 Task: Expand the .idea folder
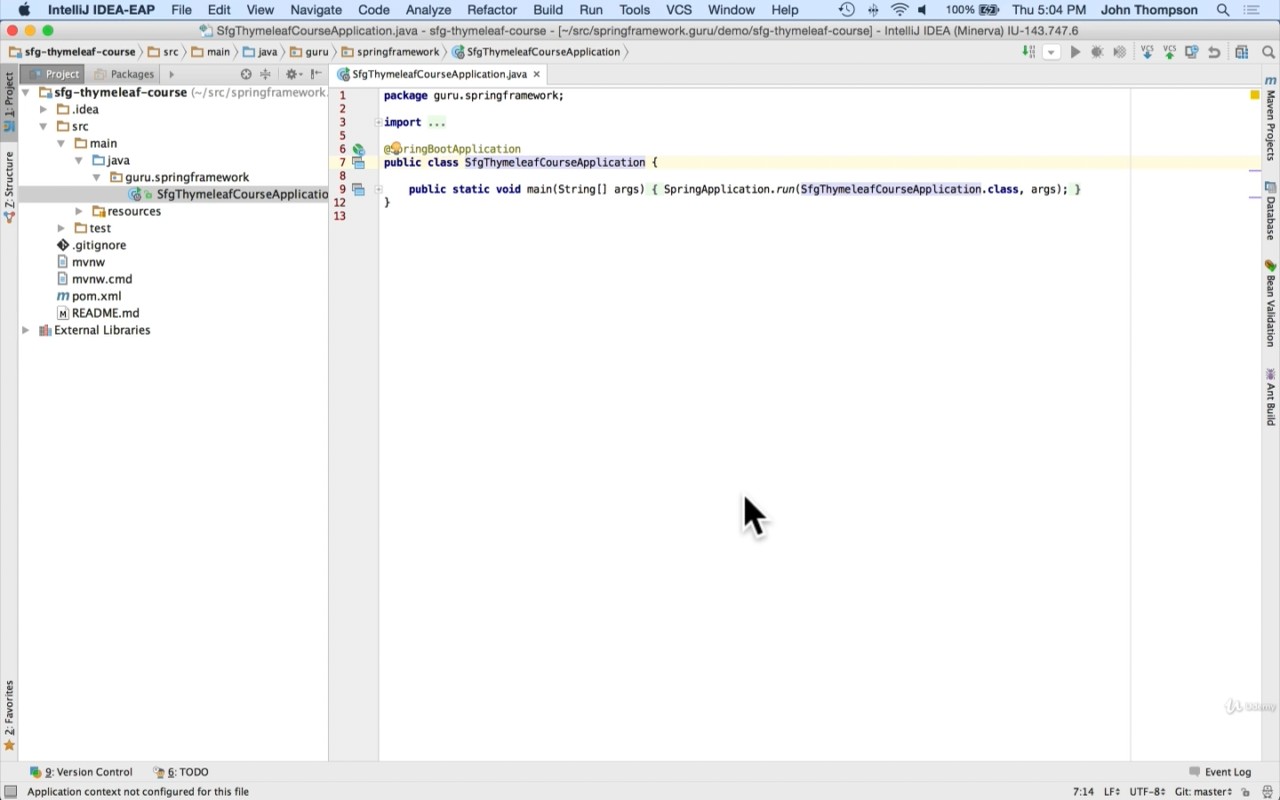pyautogui.click(x=44, y=110)
